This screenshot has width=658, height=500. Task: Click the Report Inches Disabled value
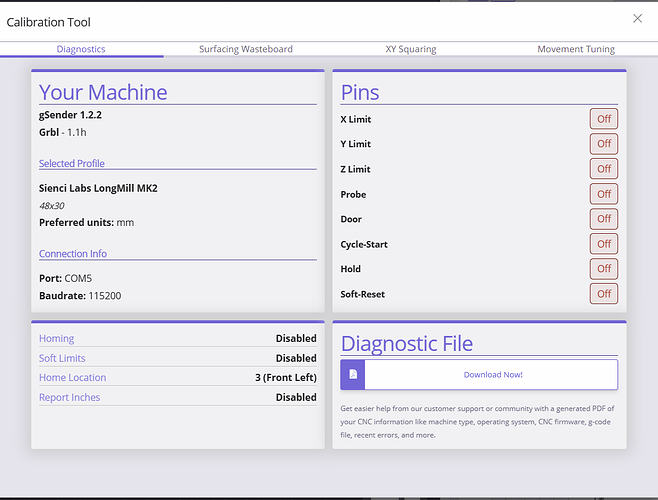296,397
